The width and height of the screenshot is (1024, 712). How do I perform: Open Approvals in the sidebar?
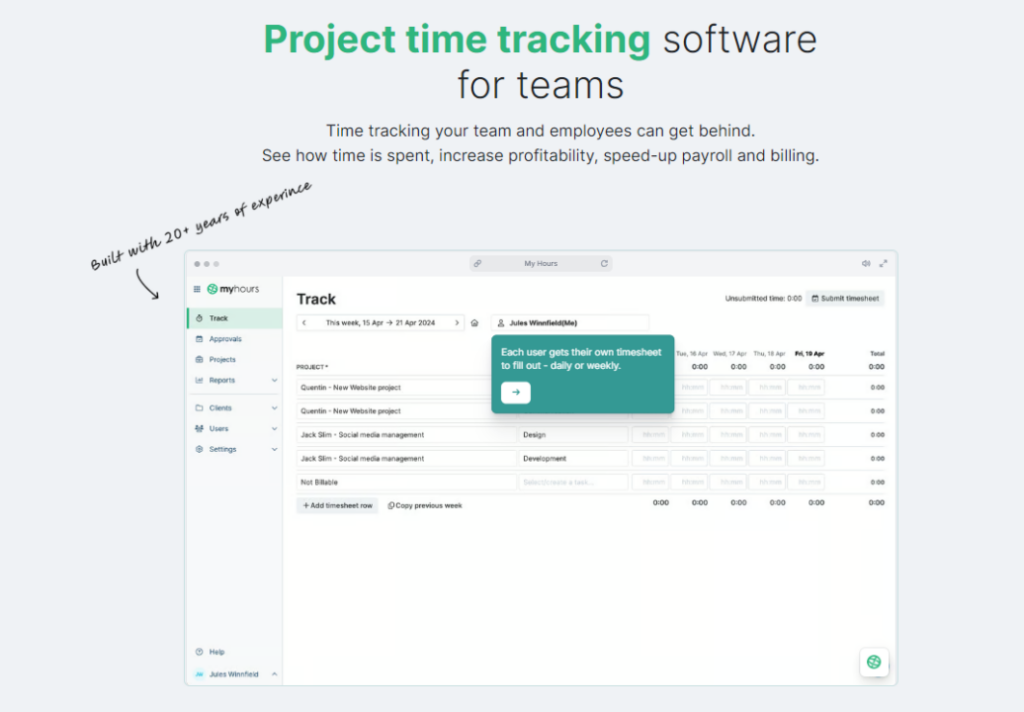point(225,339)
